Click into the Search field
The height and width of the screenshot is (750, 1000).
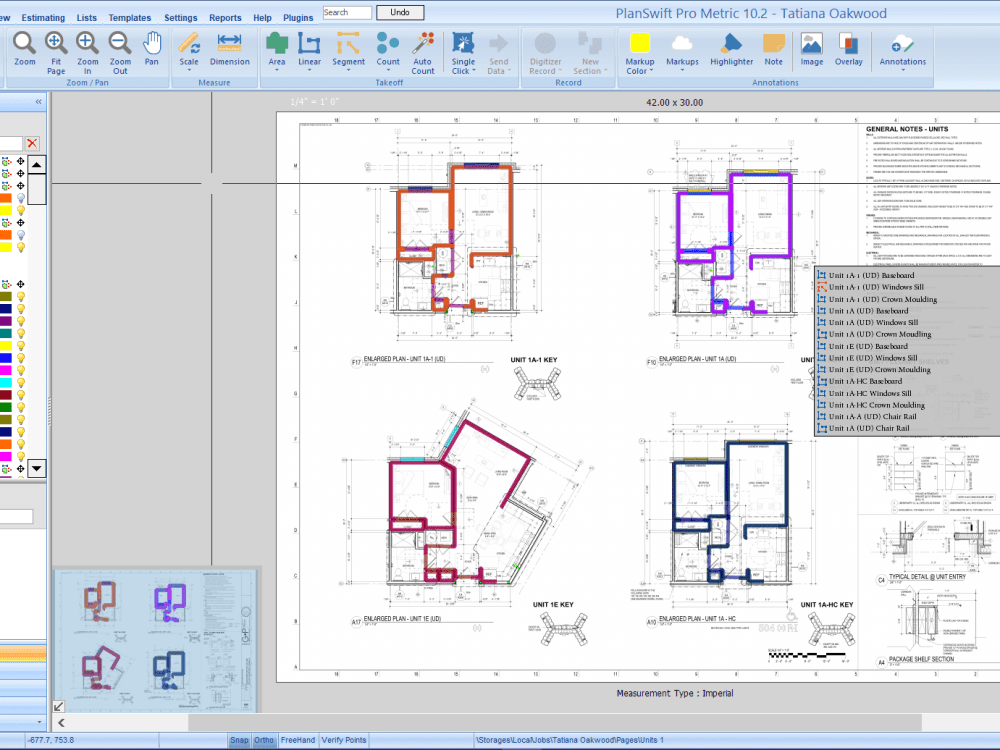click(x=346, y=12)
